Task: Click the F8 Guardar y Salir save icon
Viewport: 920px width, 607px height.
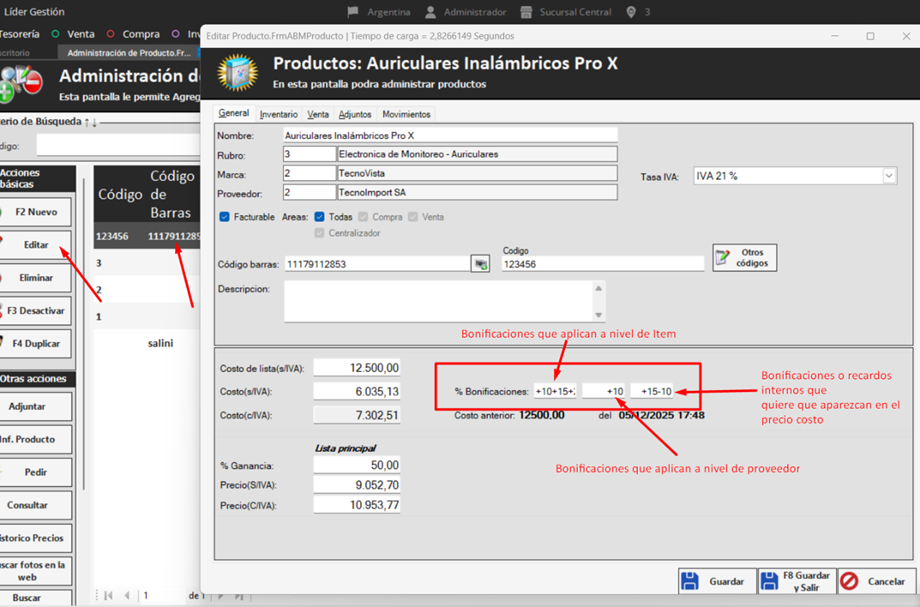Action: (768, 580)
